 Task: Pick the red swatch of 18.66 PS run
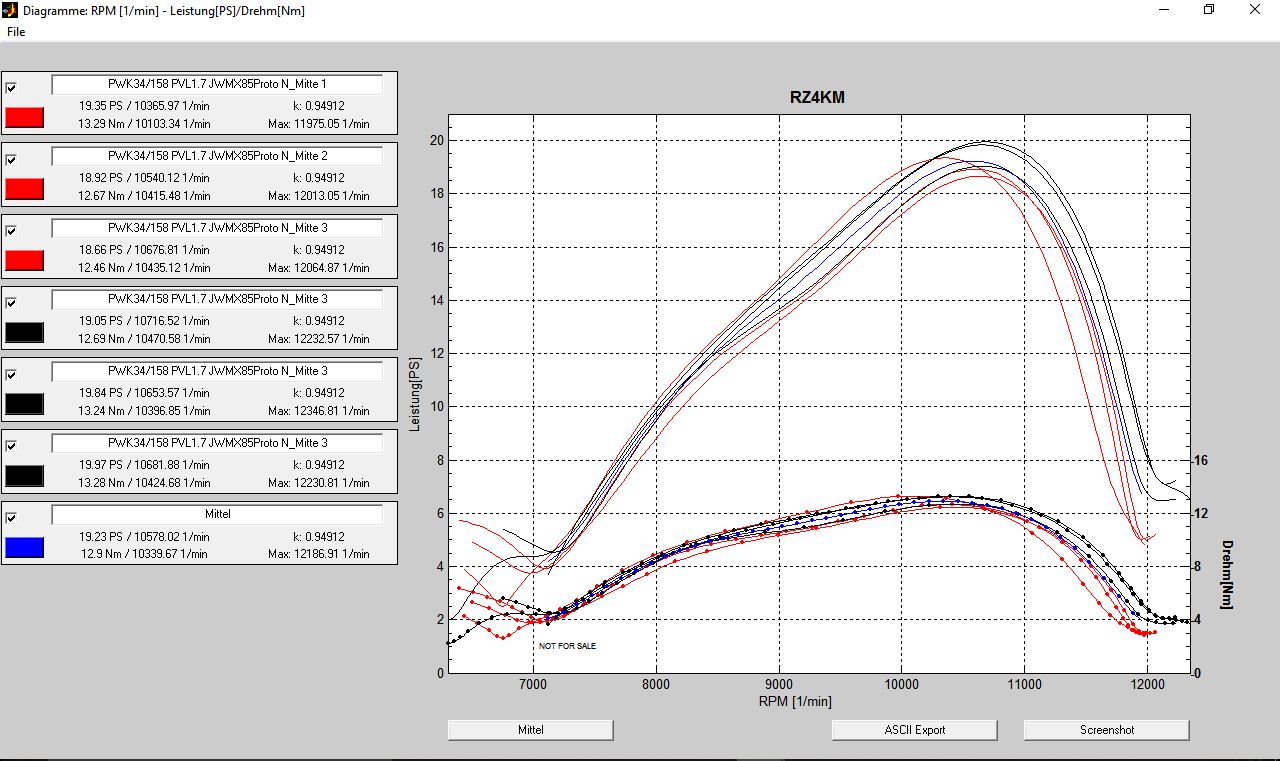tap(25, 261)
